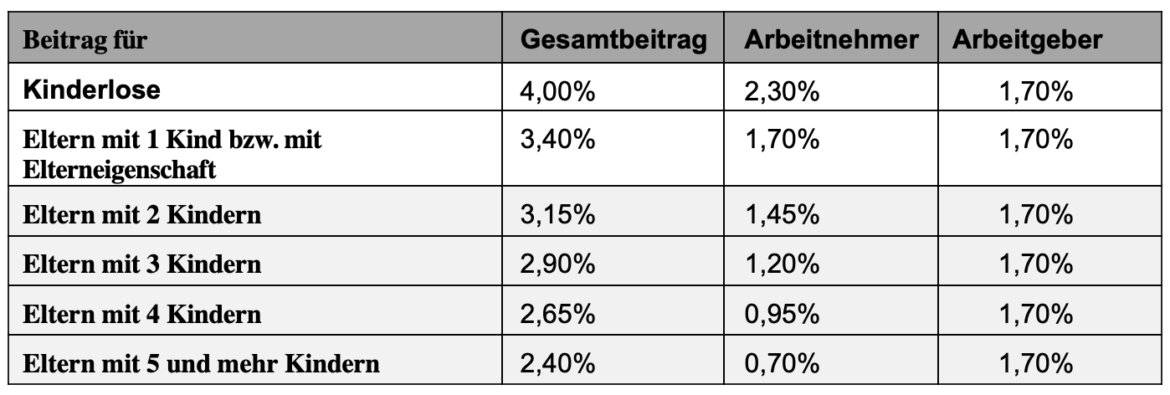Click the 2,30% Arbeitnehmer value

[782, 92]
